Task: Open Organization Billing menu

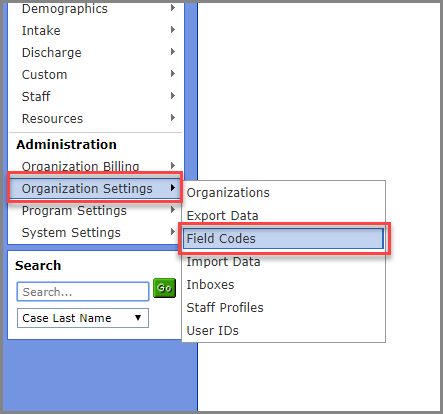Action: (95, 166)
